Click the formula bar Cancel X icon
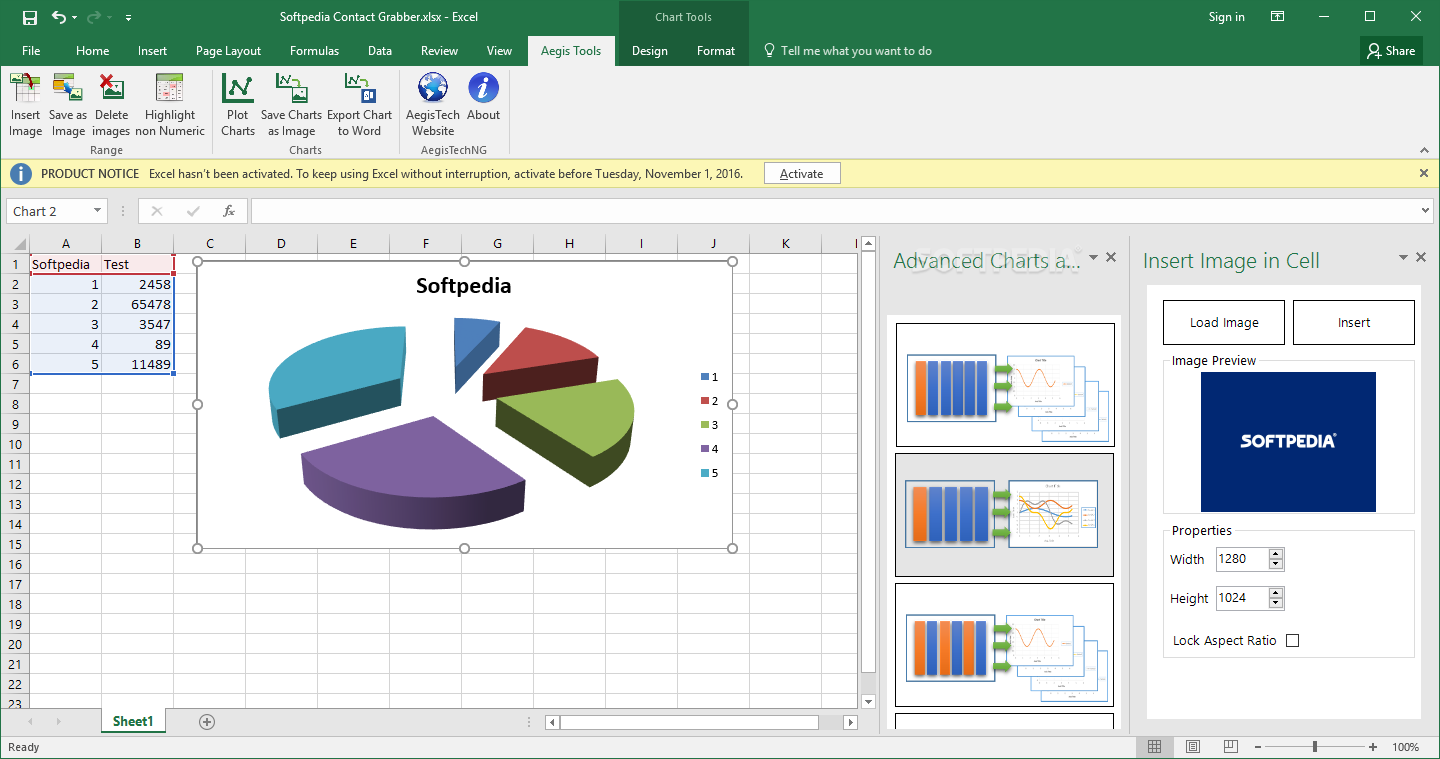 point(157,211)
